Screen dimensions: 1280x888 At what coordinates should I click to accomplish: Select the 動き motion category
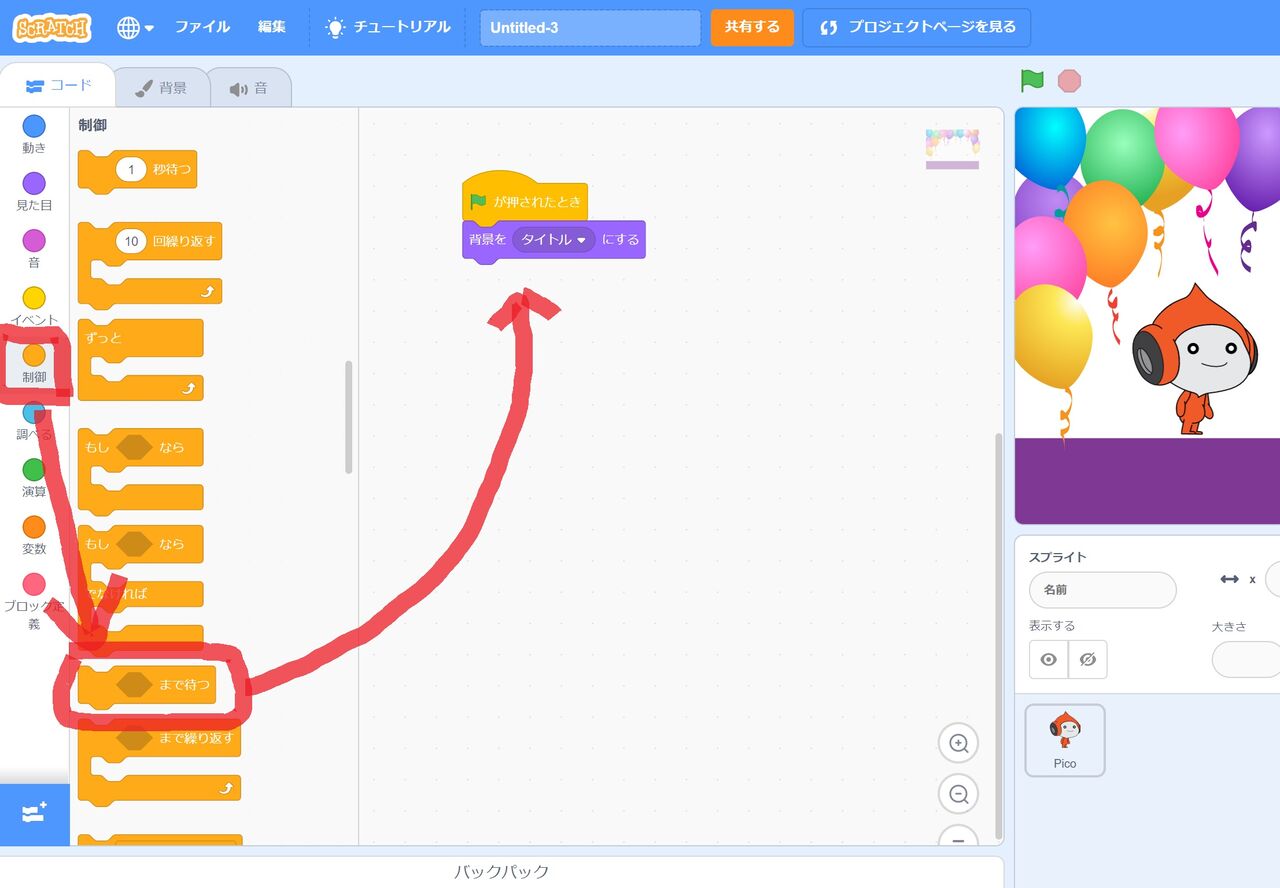click(34, 135)
